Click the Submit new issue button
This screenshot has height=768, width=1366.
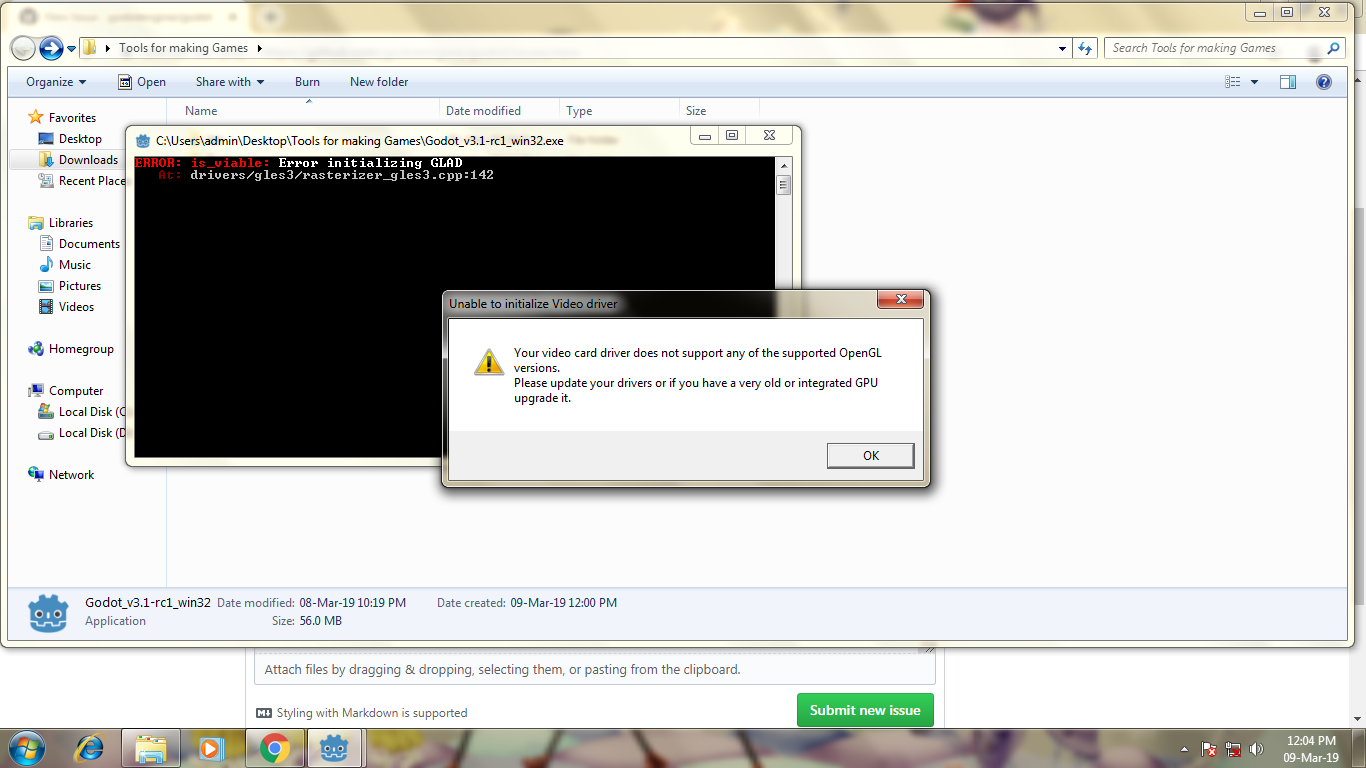click(865, 710)
